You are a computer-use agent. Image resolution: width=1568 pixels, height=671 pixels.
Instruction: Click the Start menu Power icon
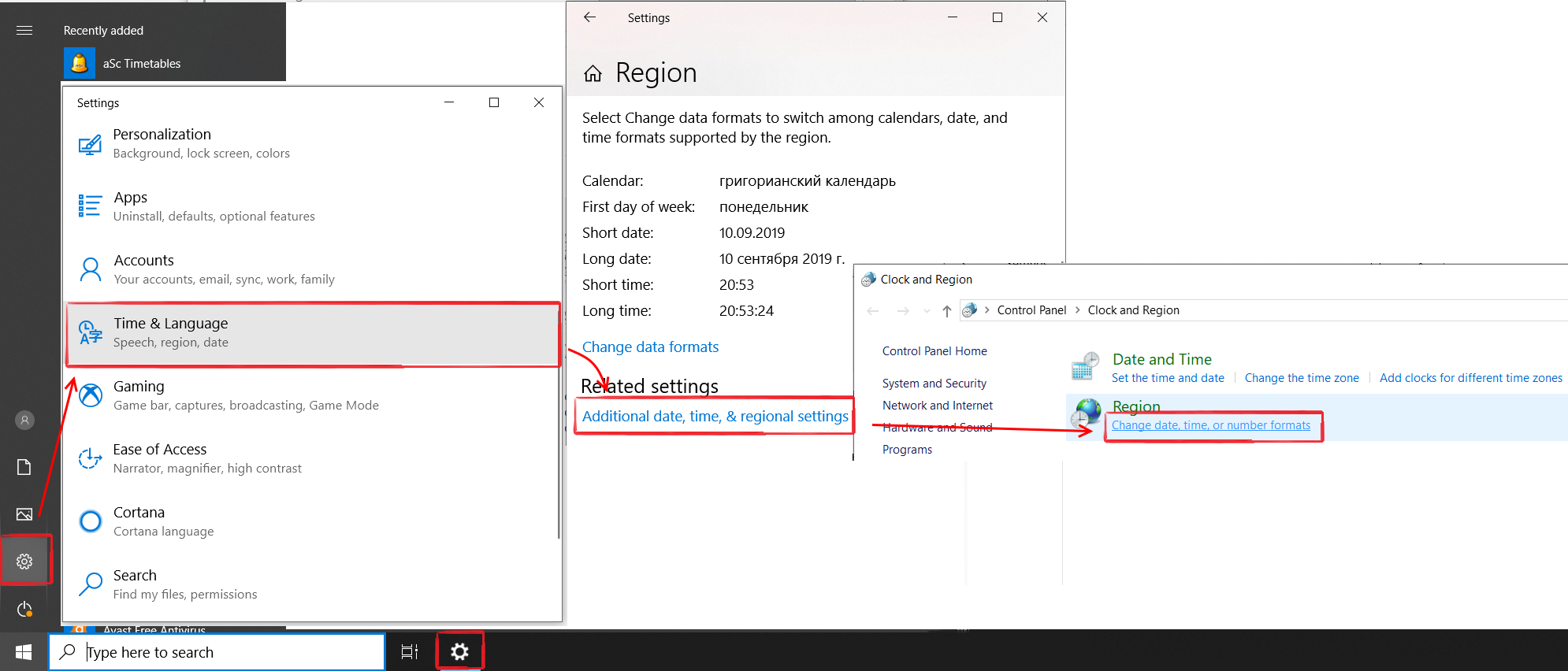[24, 609]
